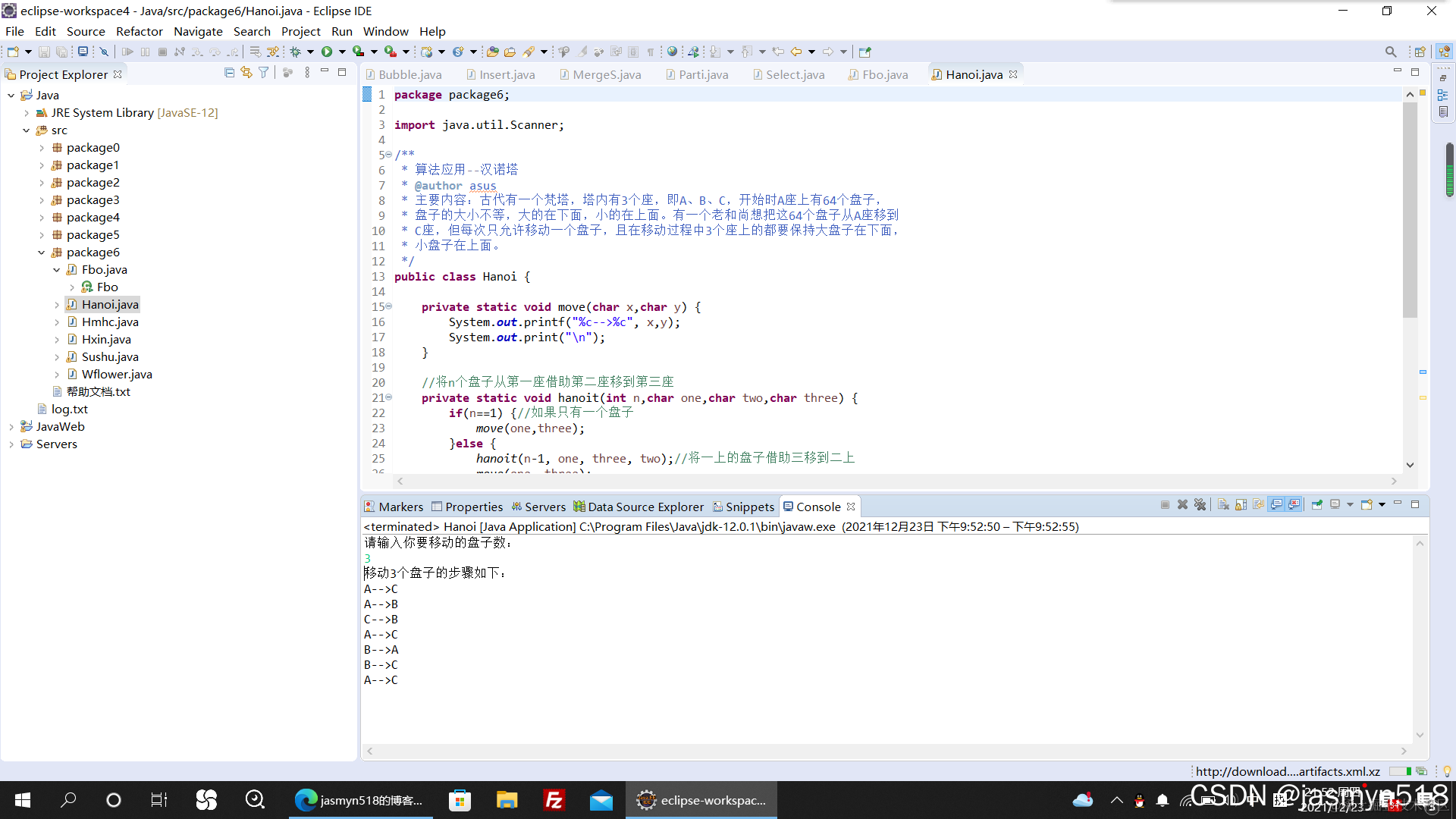Expand Servers project node

11,444
